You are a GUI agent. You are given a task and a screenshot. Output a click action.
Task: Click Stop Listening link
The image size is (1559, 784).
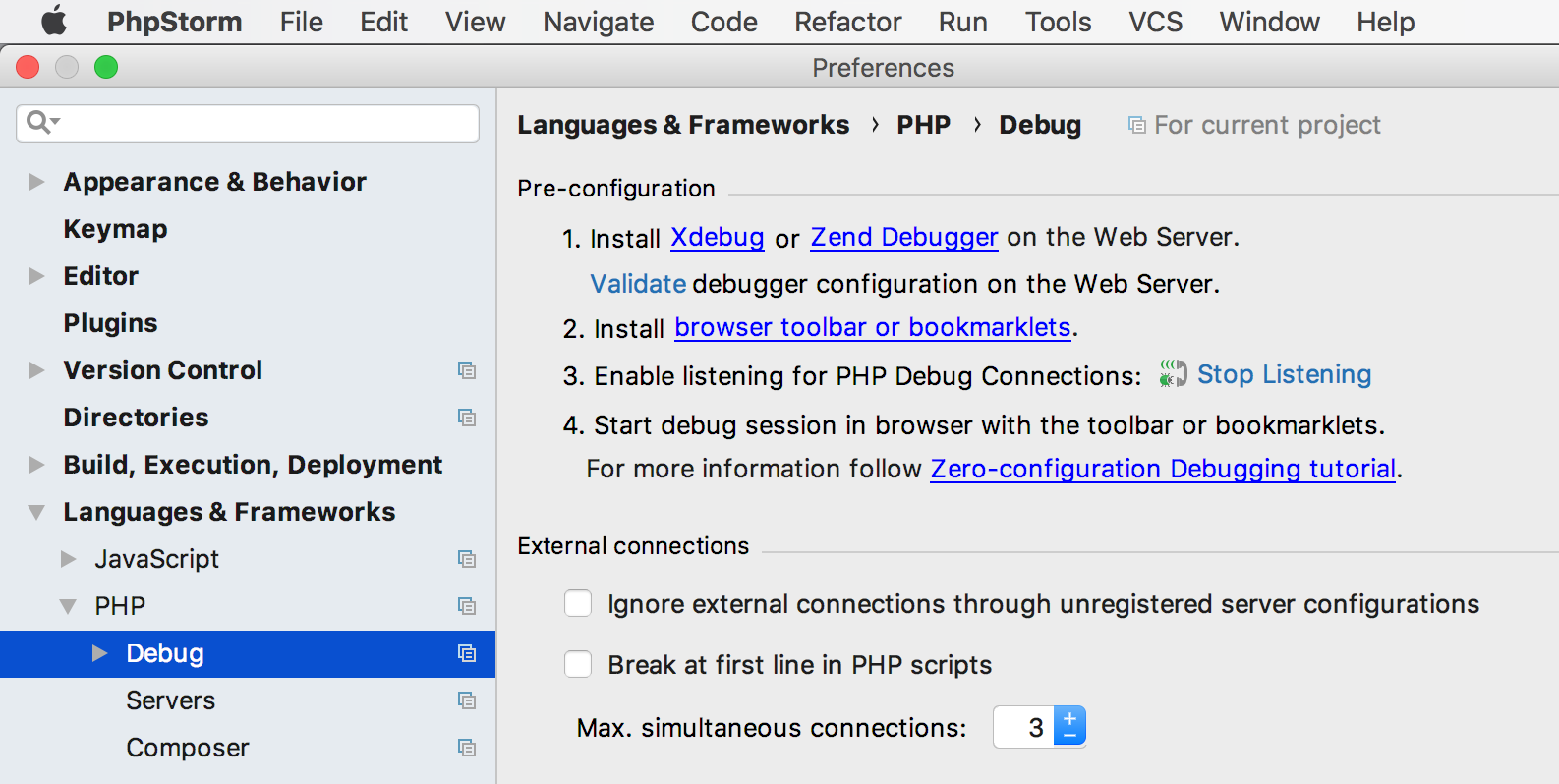click(x=1284, y=374)
